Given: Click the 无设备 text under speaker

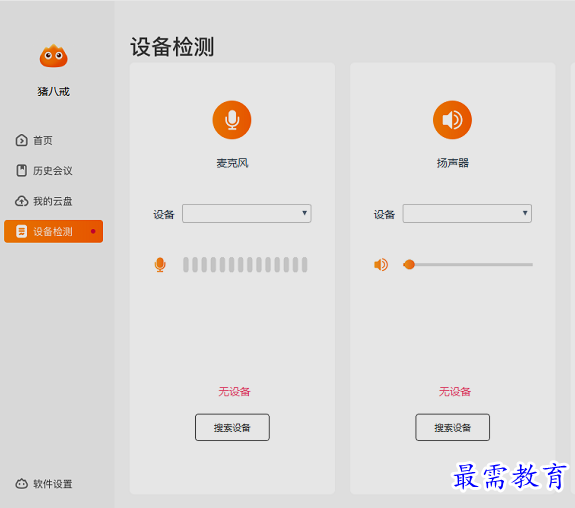Looking at the screenshot, I should (x=455, y=391).
